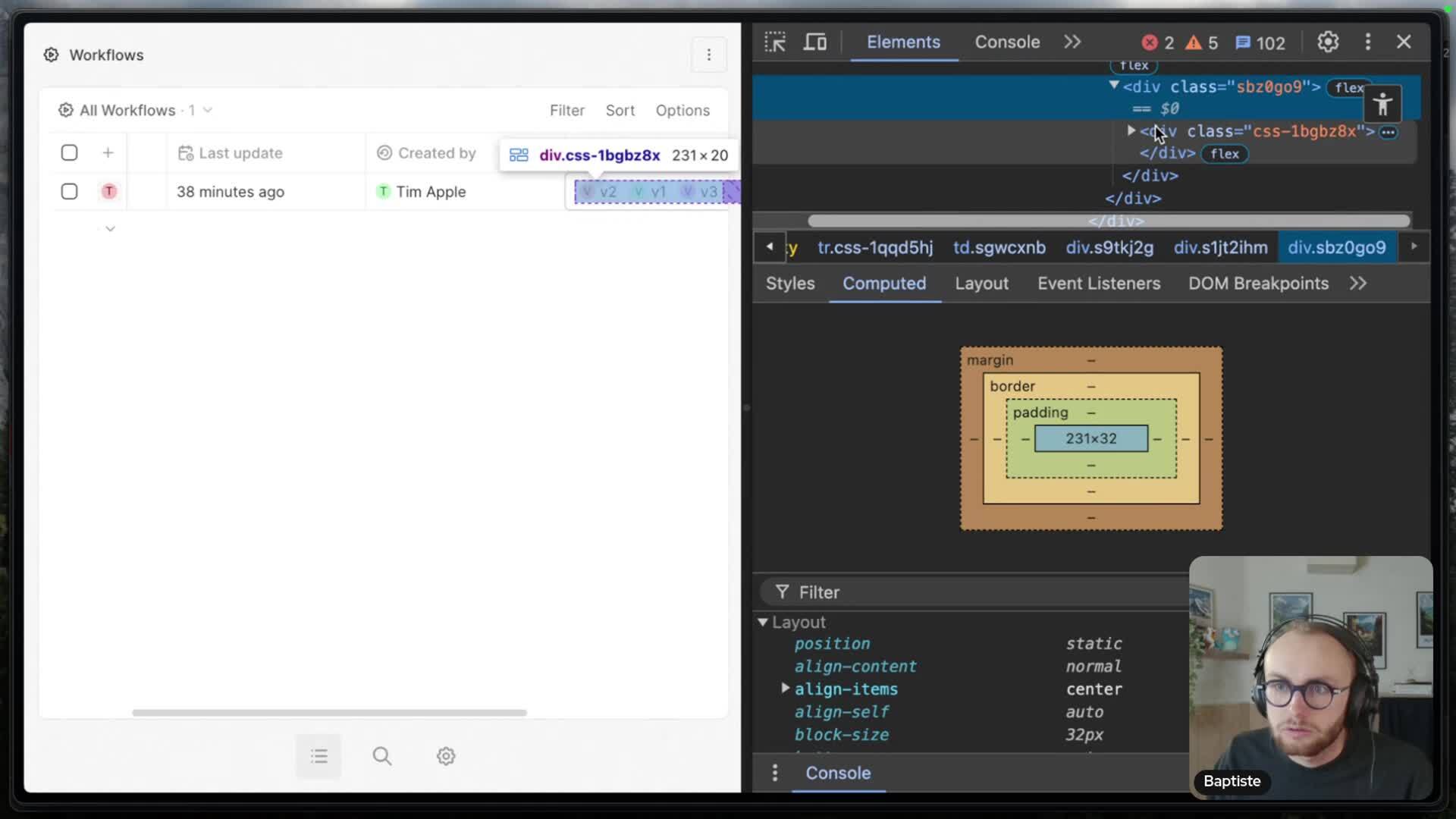Expand the css-1bgbz8x div node
Screen dimensions: 1456x819
[x=1131, y=131]
